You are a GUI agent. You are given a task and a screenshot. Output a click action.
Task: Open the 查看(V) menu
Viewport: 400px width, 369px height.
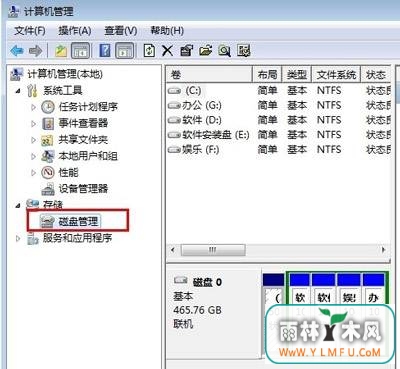121,31
